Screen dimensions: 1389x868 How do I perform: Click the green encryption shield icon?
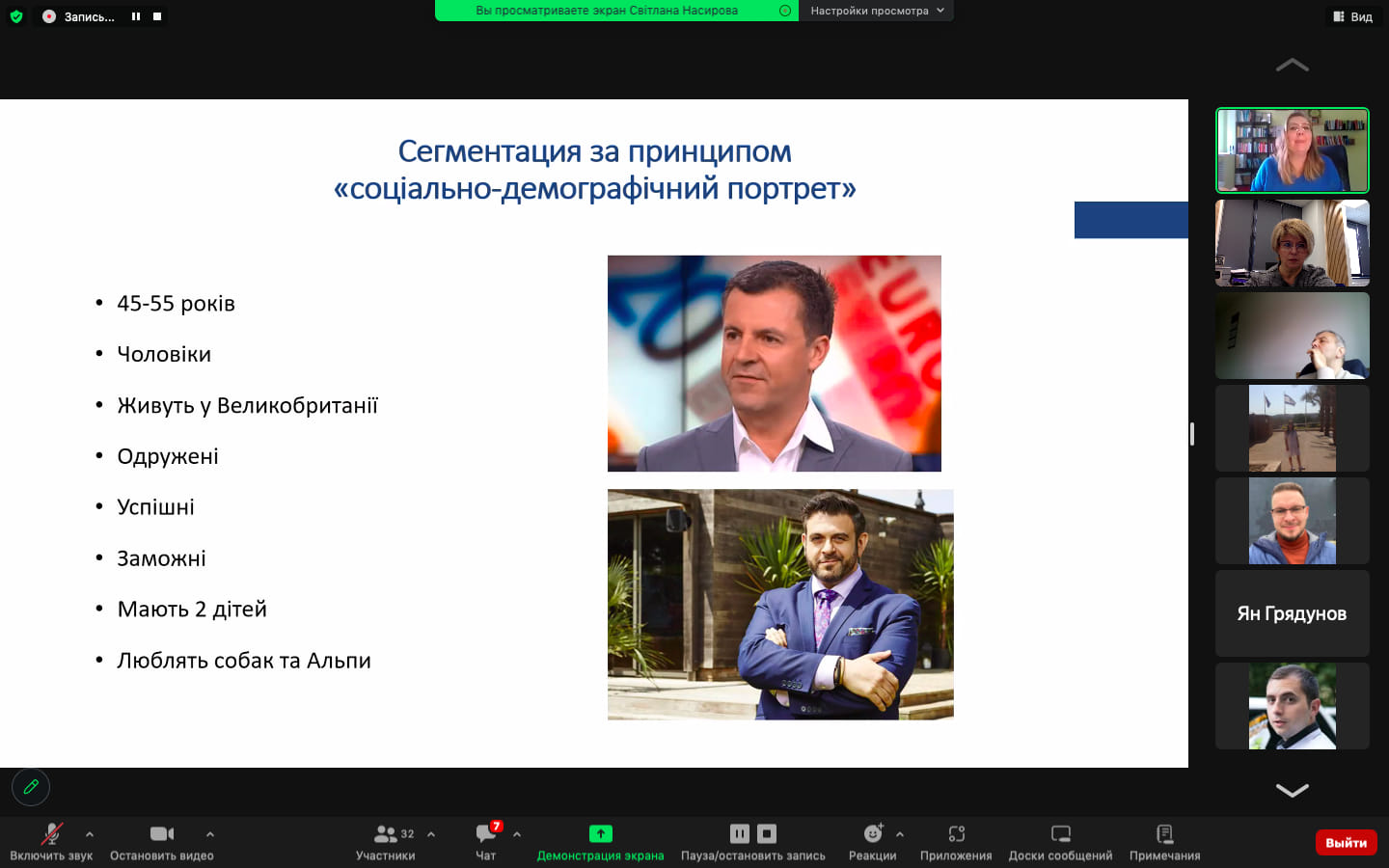[x=16, y=16]
